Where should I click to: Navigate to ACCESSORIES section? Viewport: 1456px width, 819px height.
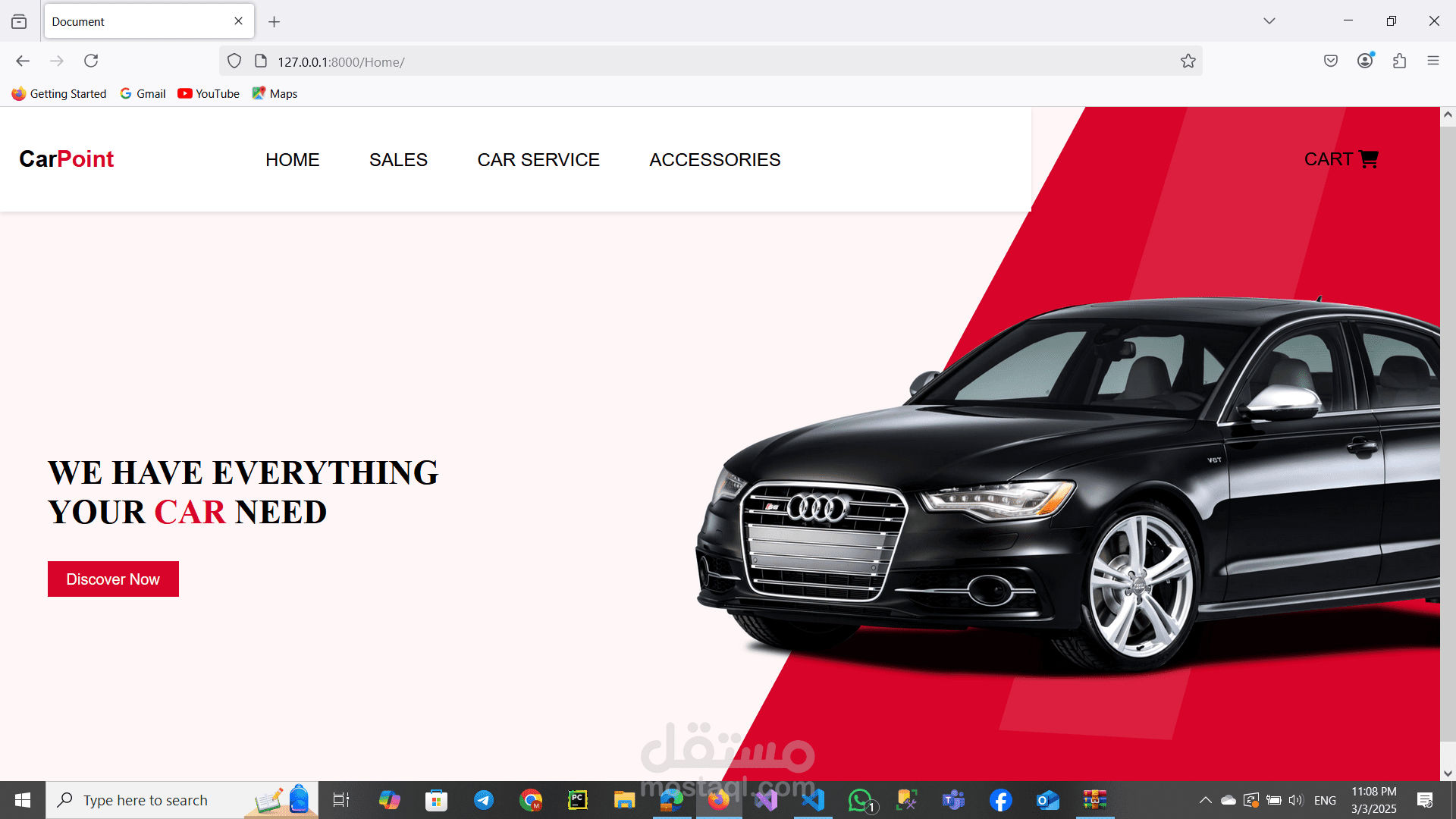click(714, 160)
